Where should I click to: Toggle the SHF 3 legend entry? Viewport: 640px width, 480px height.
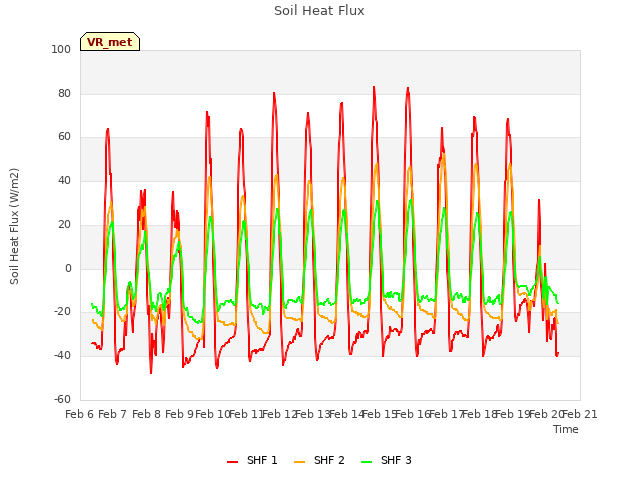click(x=386, y=460)
